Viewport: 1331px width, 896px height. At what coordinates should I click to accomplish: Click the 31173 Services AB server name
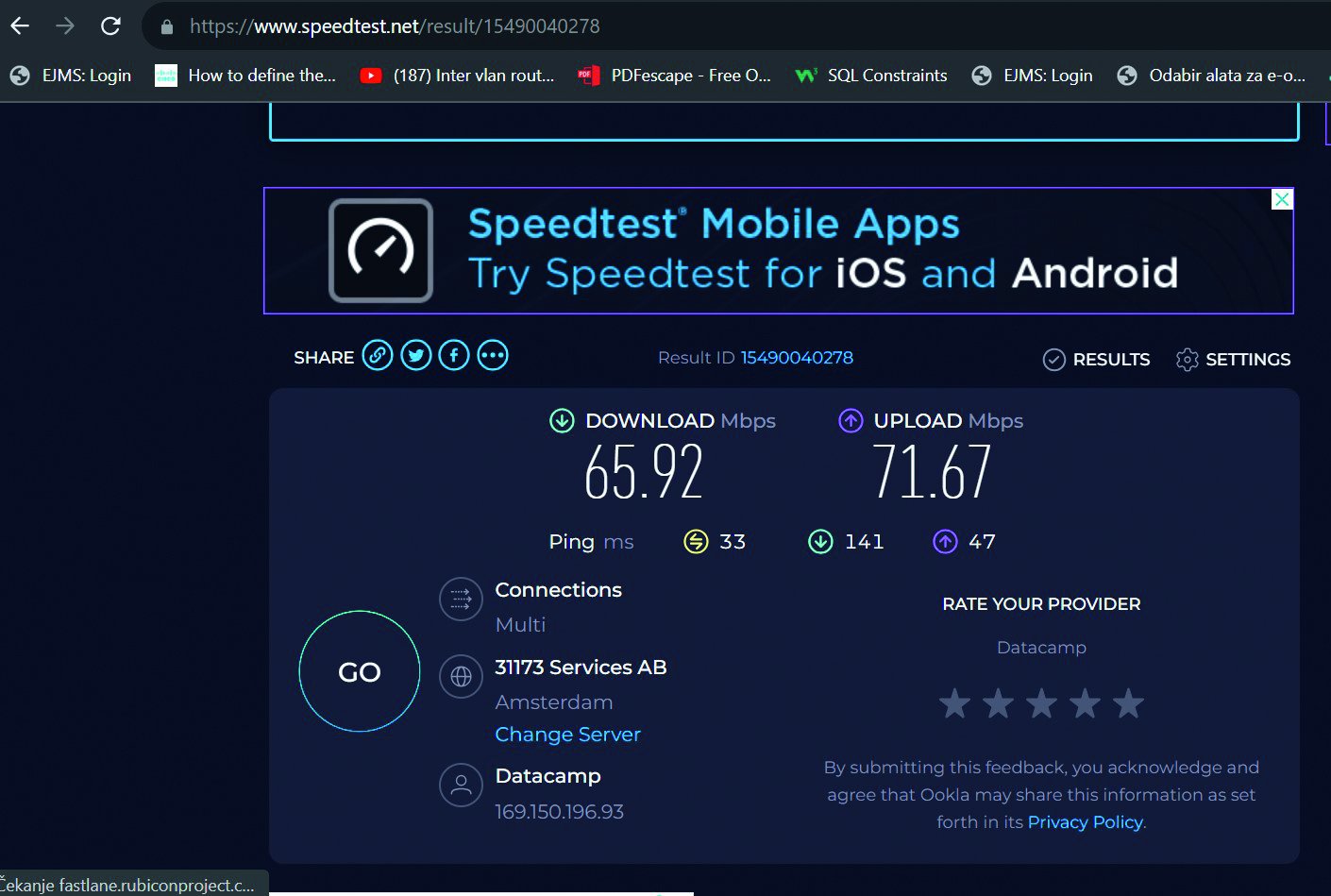[x=581, y=668]
